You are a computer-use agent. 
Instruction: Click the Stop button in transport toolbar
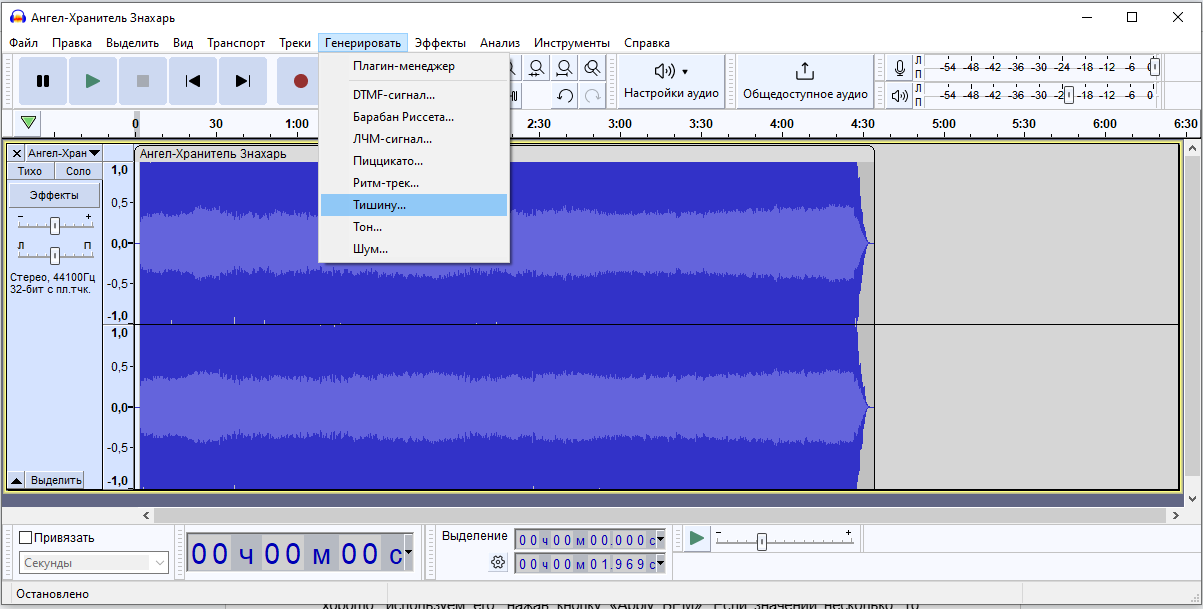[x=143, y=80]
